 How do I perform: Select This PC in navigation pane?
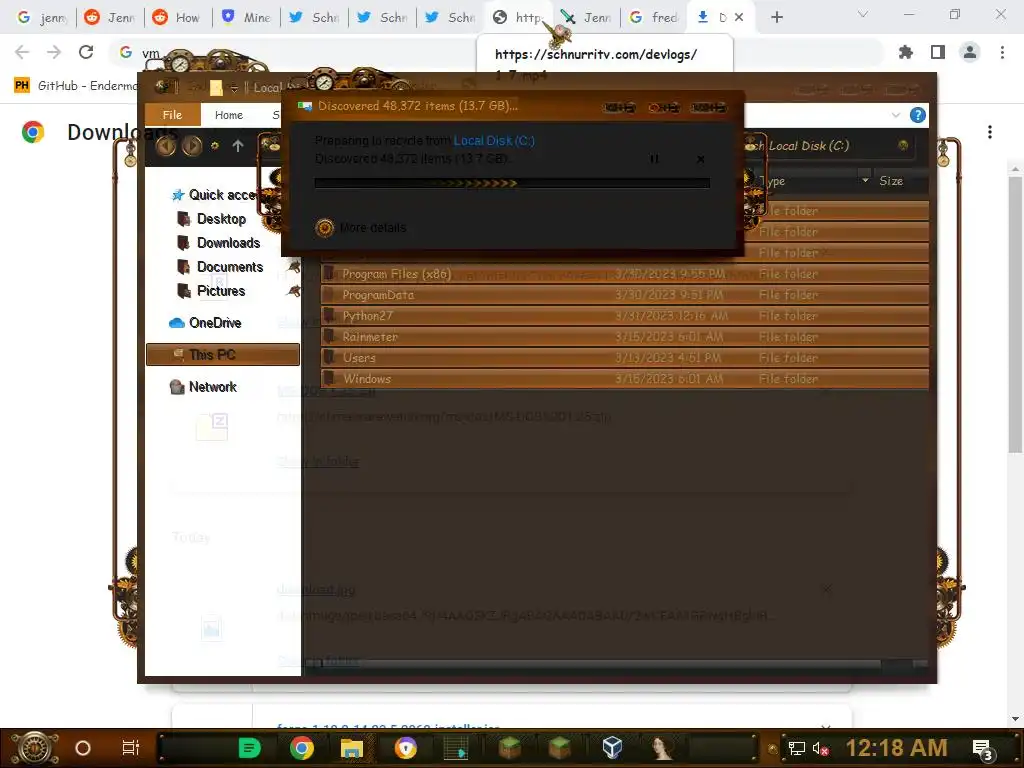223,355
